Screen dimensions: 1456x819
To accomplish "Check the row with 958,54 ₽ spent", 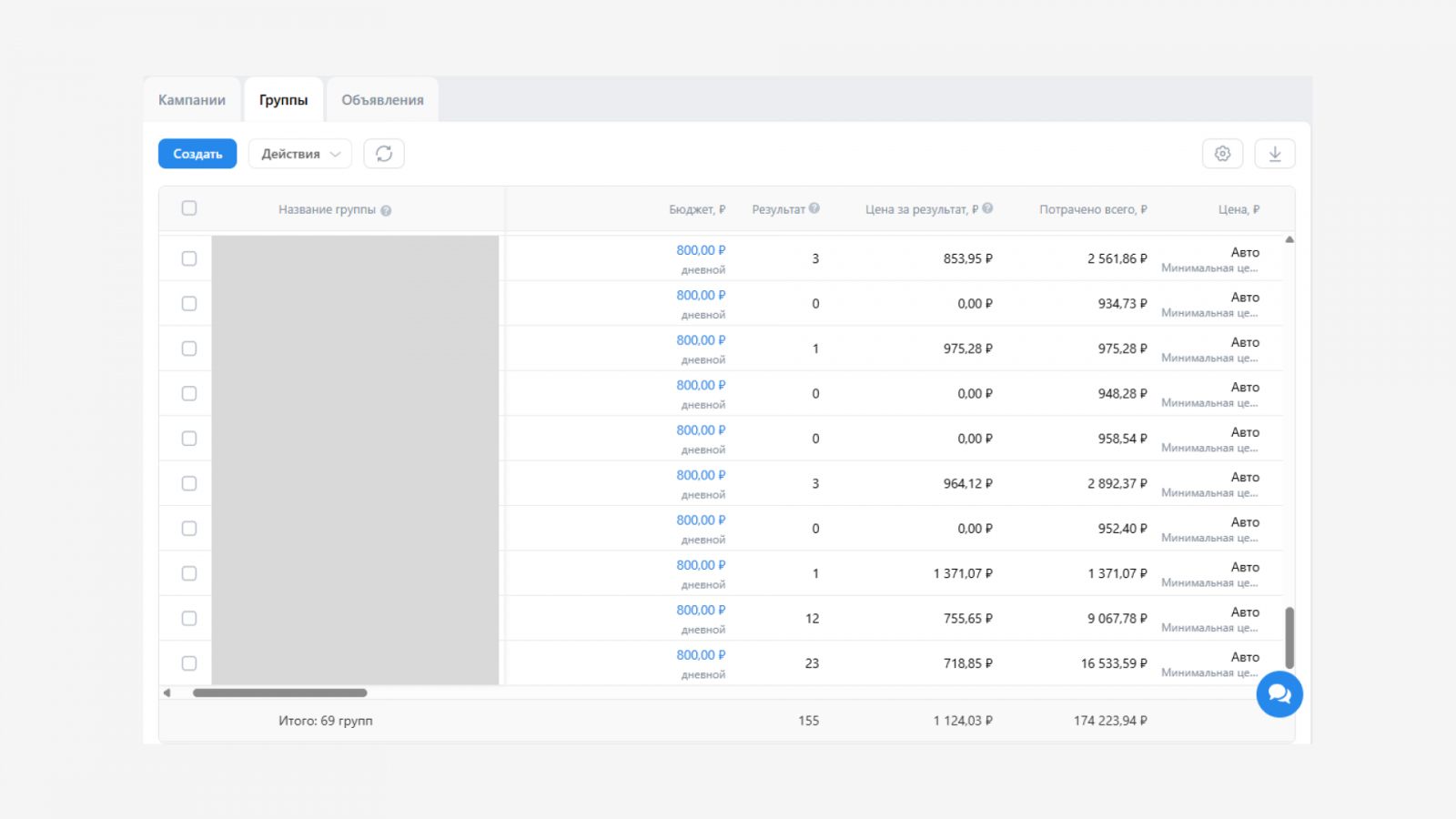I will [x=189, y=439].
